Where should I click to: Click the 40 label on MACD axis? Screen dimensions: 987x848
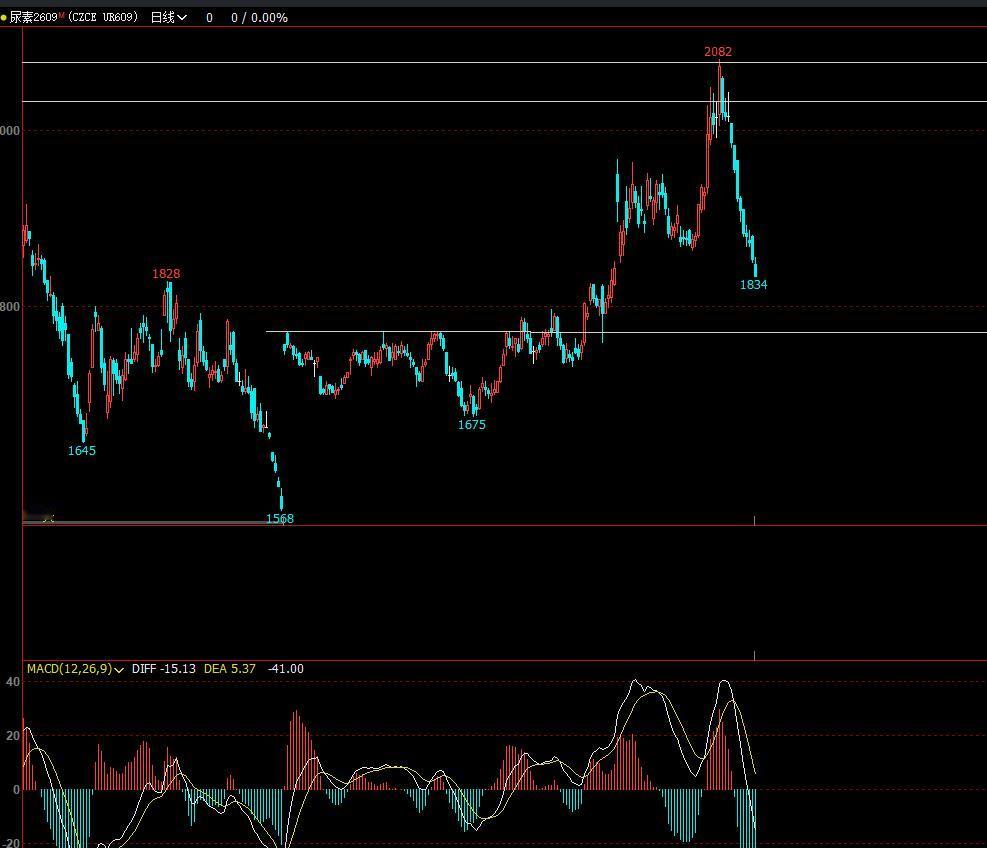(13, 682)
